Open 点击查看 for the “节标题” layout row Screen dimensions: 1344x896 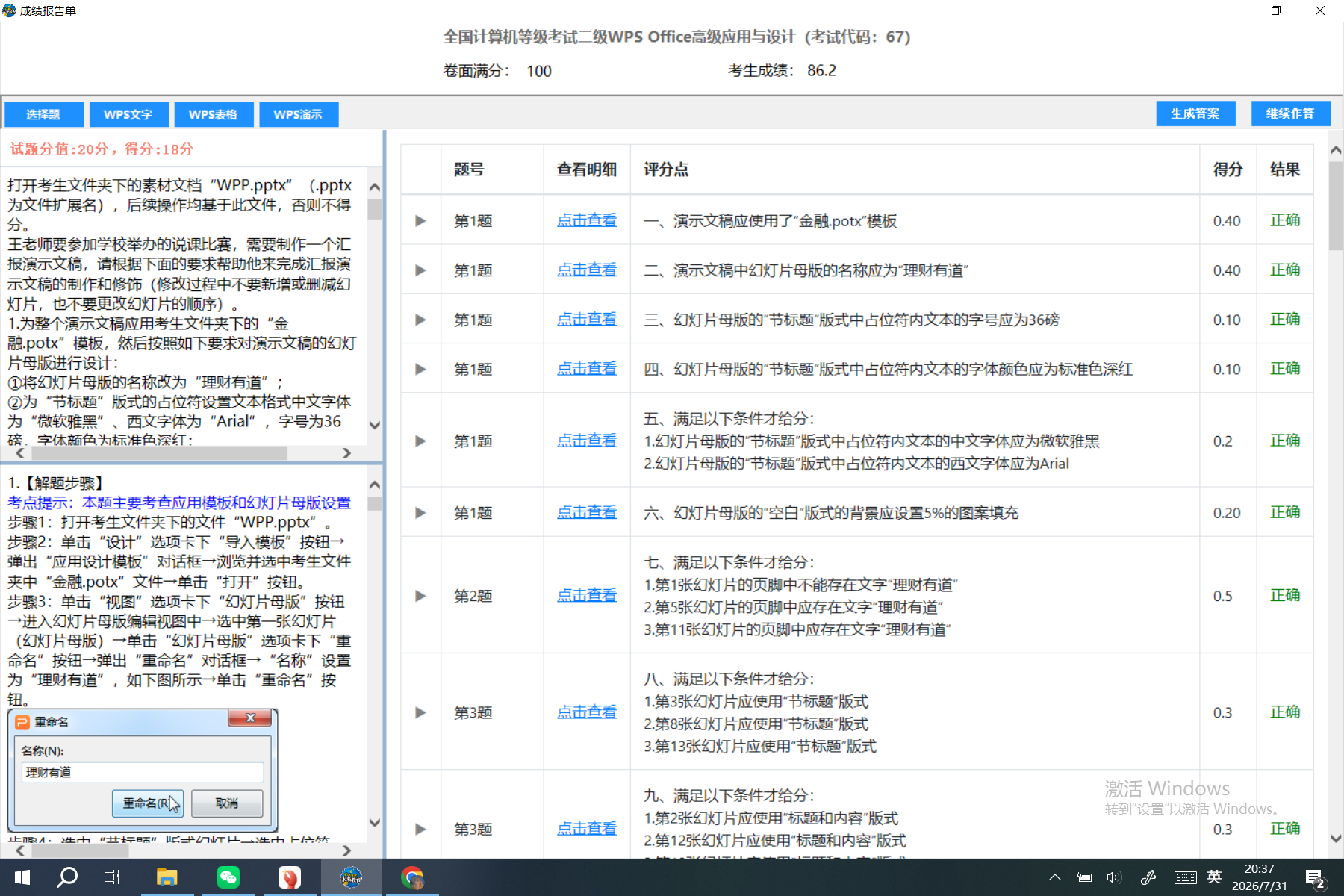(x=587, y=712)
